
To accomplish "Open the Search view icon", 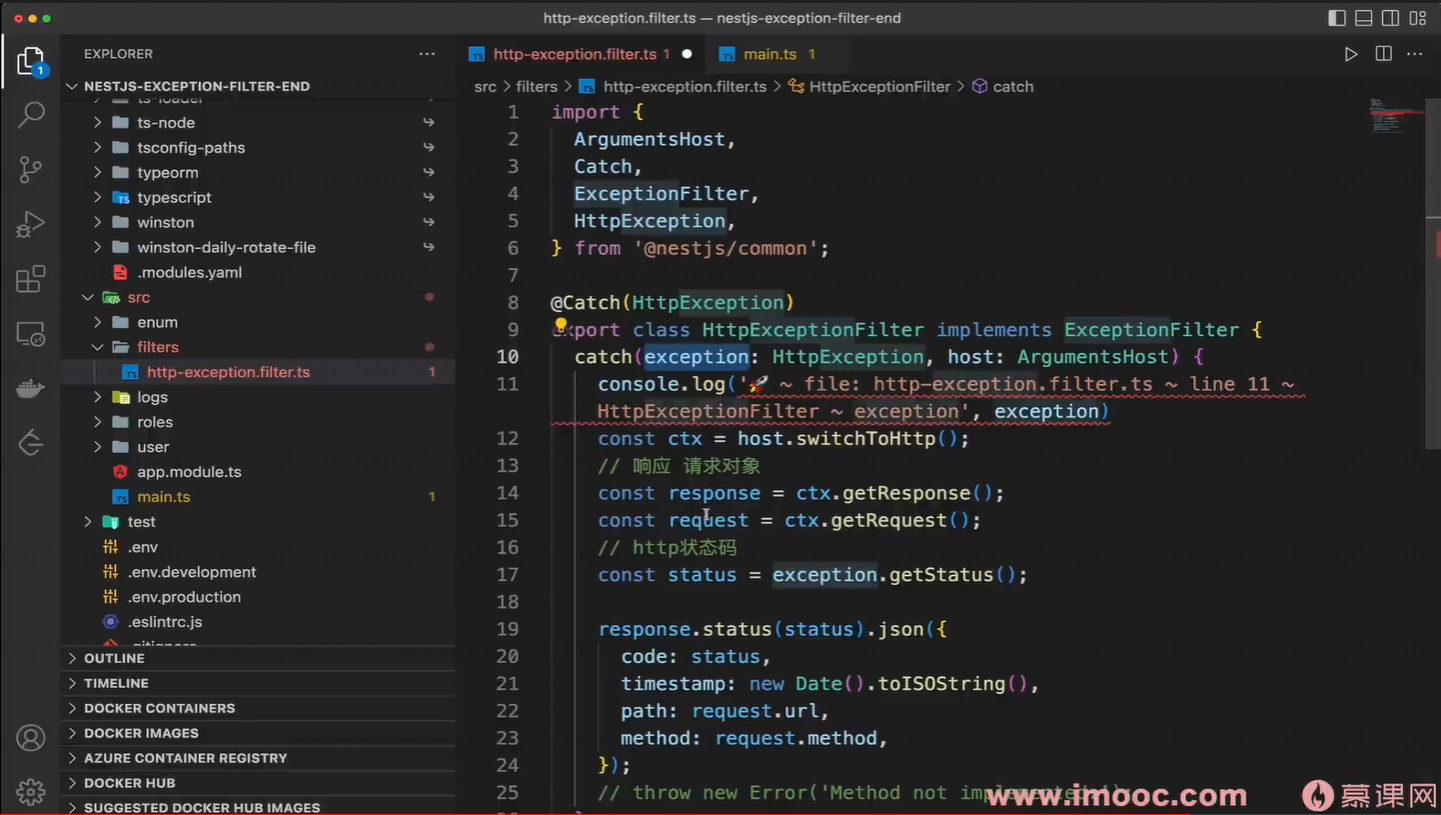I will tap(31, 114).
